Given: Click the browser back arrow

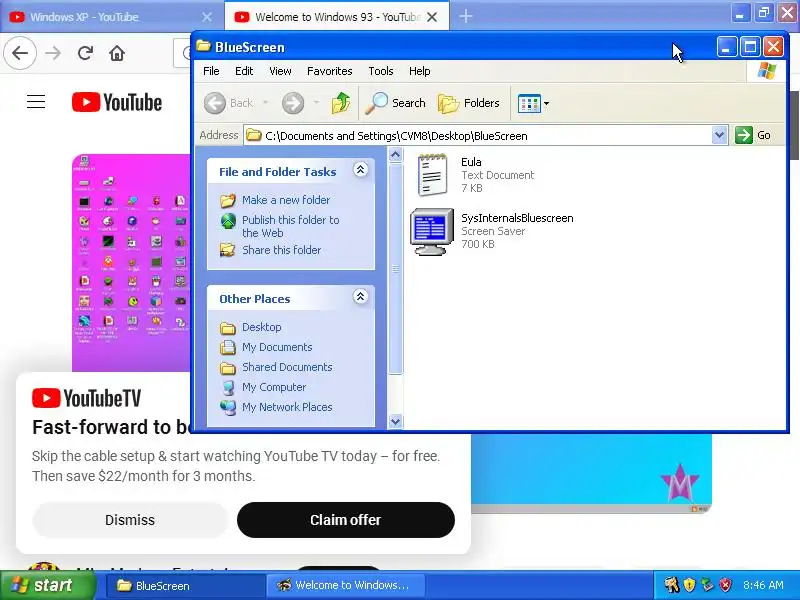Looking at the screenshot, I should [x=20, y=53].
